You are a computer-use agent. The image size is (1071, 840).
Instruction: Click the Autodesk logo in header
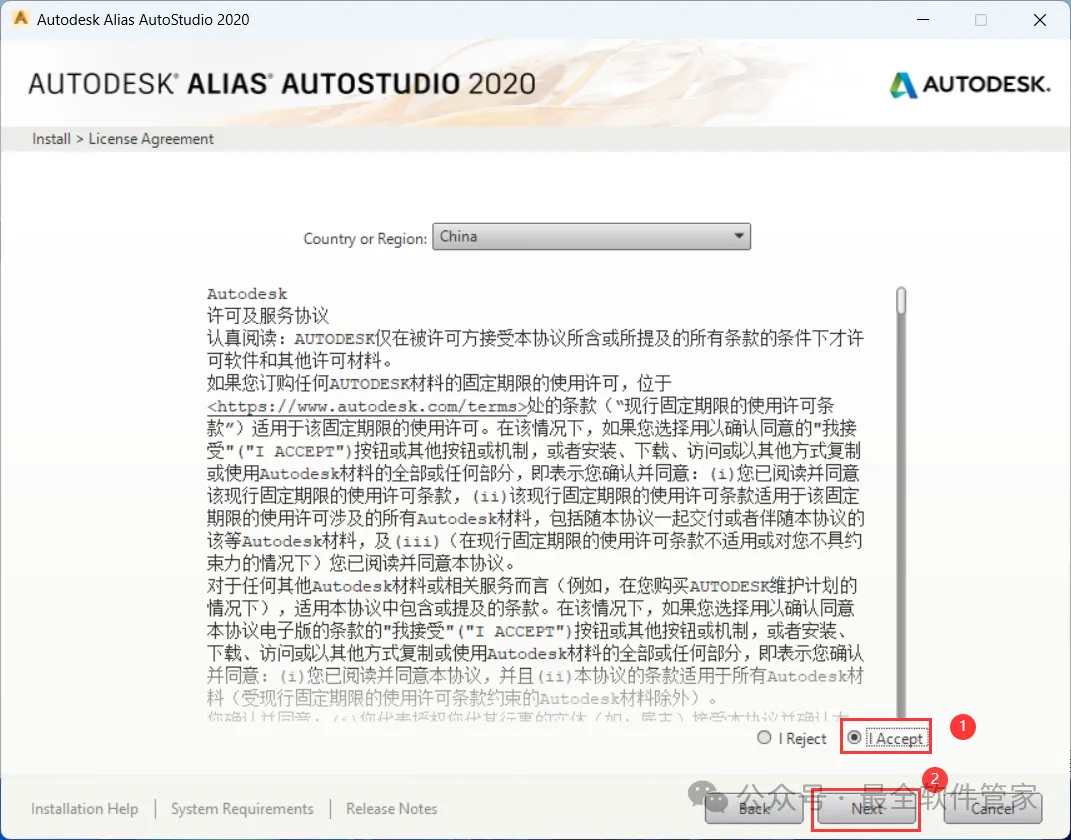pyautogui.click(x=969, y=85)
